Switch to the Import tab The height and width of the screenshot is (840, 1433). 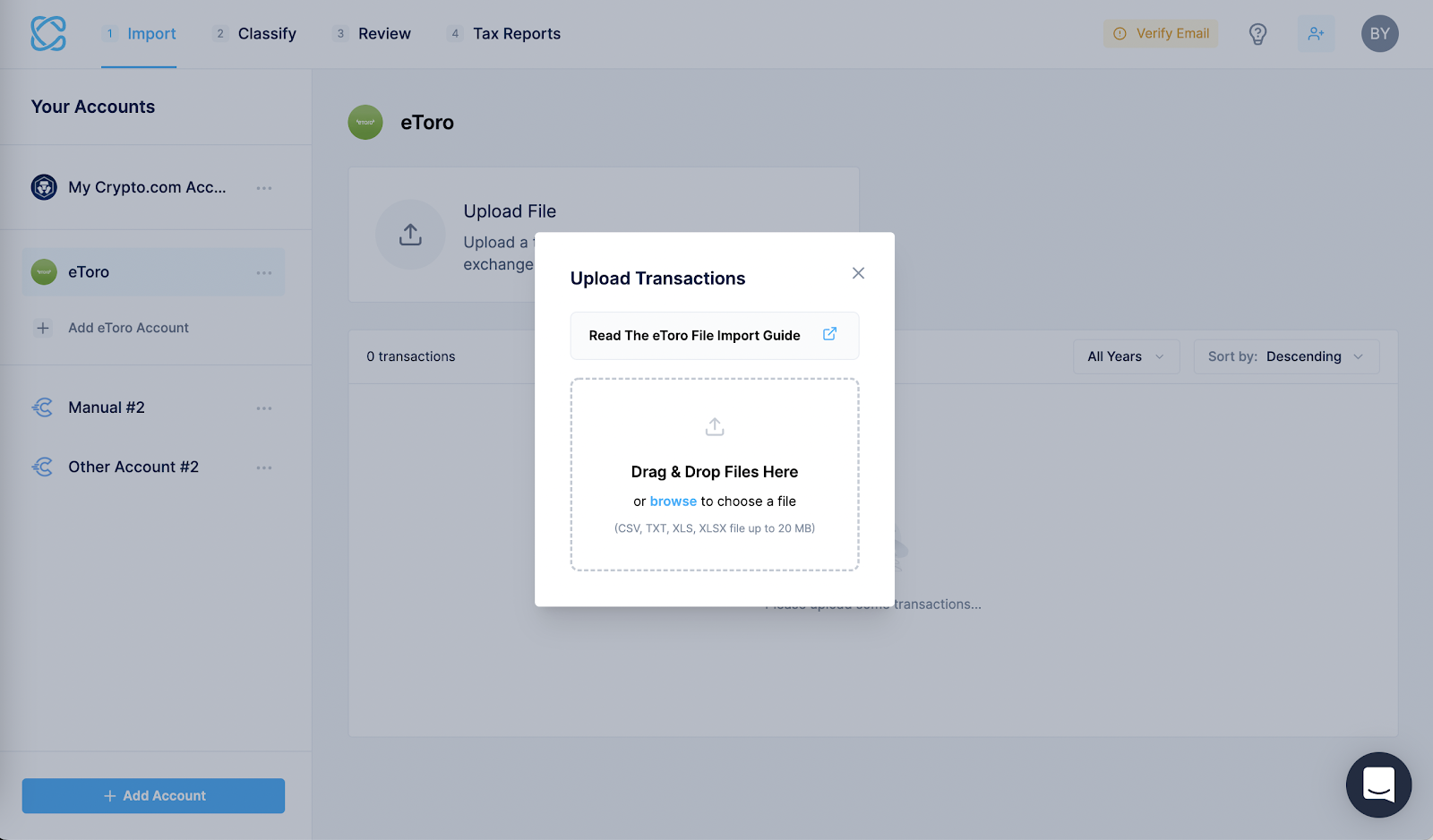click(x=139, y=34)
